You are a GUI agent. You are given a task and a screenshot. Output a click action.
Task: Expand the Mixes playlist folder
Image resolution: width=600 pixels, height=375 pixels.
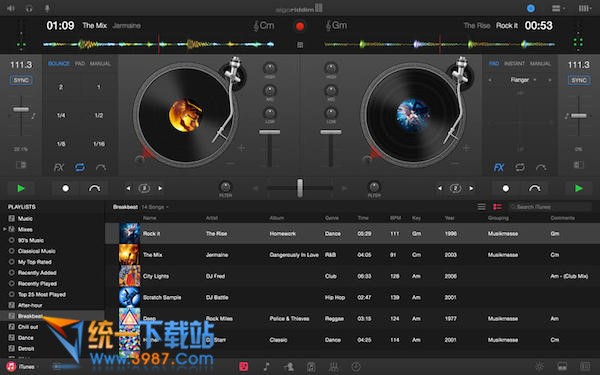tap(5, 229)
